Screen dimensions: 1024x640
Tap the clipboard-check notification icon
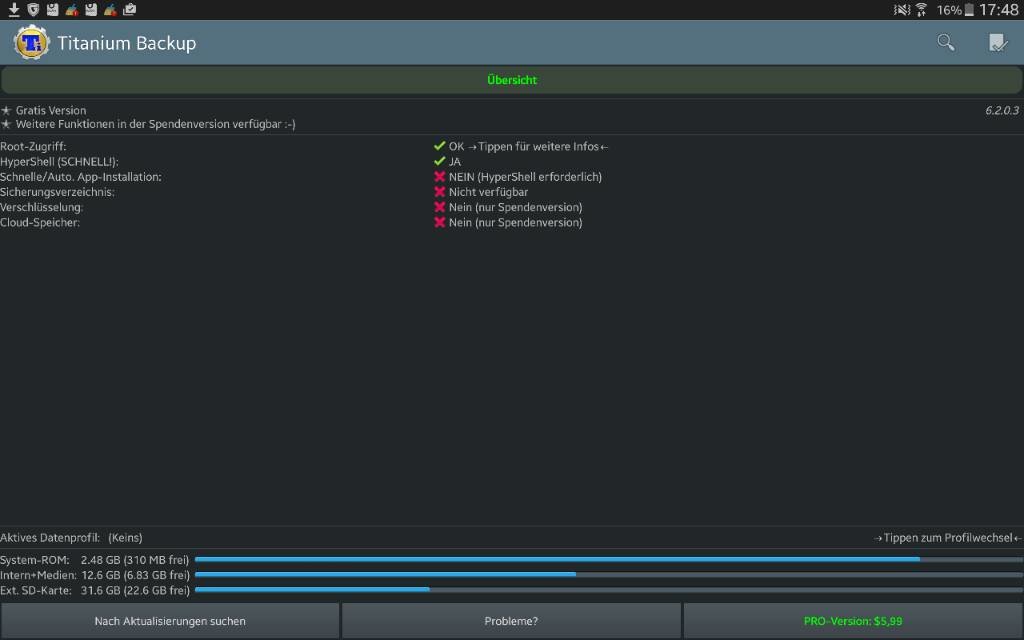129,9
